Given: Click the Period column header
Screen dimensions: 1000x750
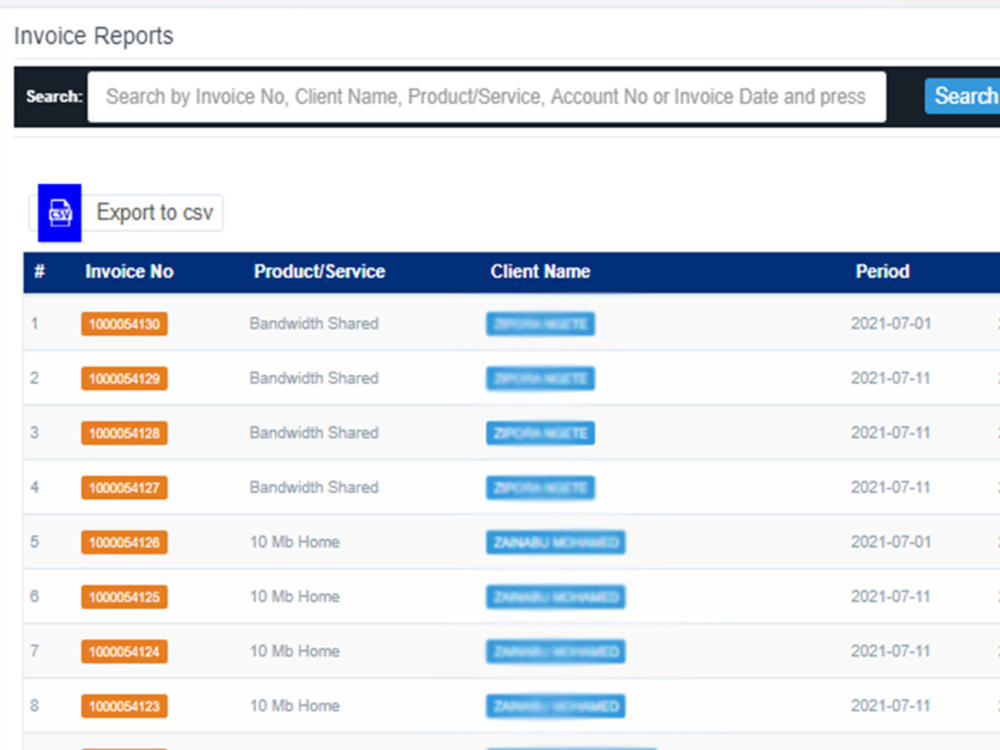Looking at the screenshot, I should coord(883,272).
